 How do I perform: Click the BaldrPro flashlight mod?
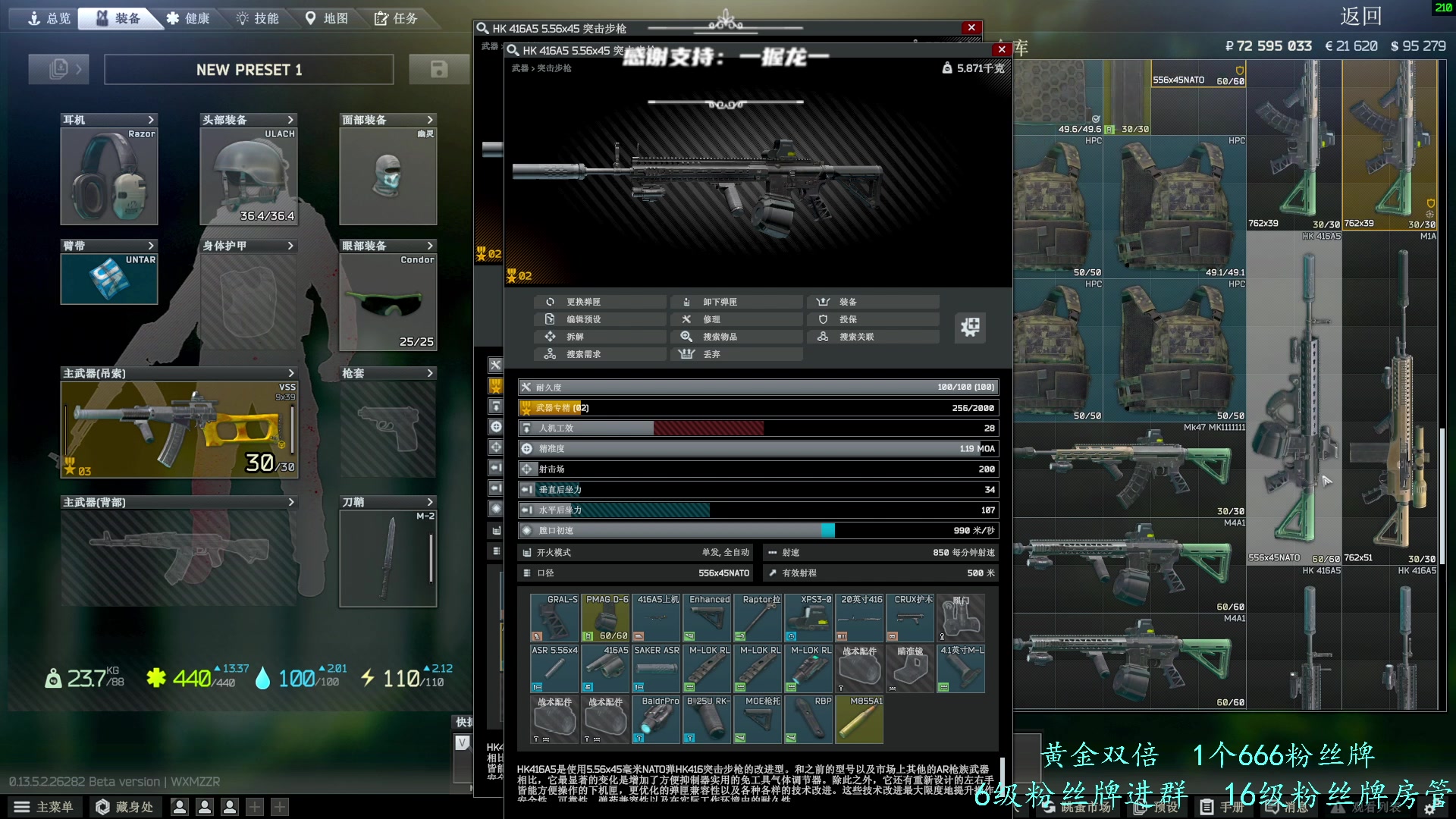[656, 720]
